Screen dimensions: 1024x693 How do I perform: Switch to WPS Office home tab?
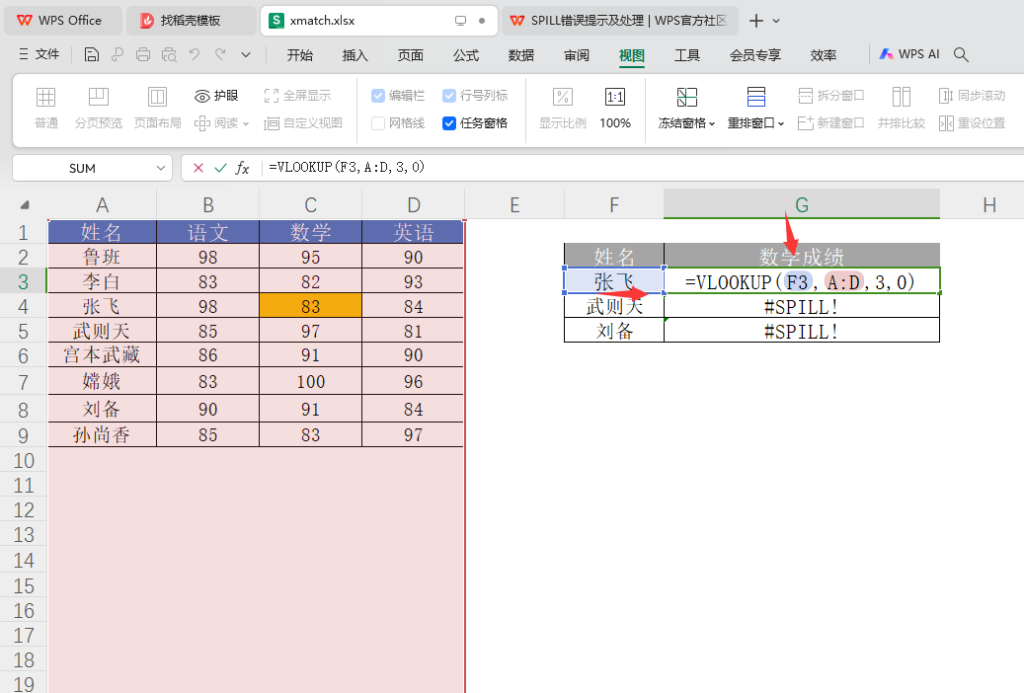click(63, 20)
